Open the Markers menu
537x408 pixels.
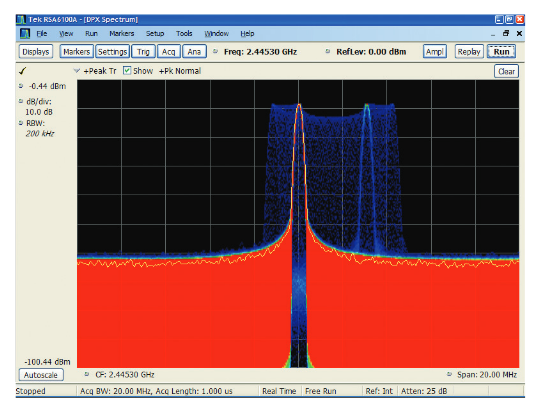122,34
